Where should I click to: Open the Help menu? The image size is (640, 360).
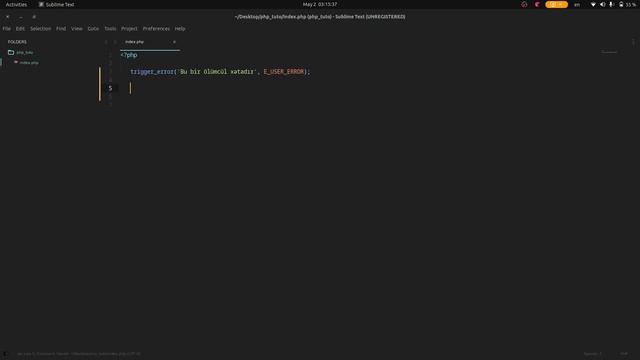click(x=180, y=29)
